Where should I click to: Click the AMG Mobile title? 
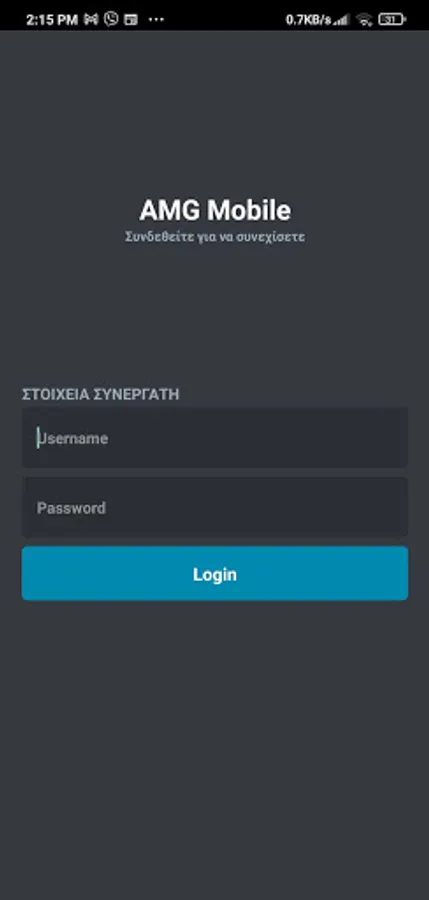pyautogui.click(x=215, y=211)
